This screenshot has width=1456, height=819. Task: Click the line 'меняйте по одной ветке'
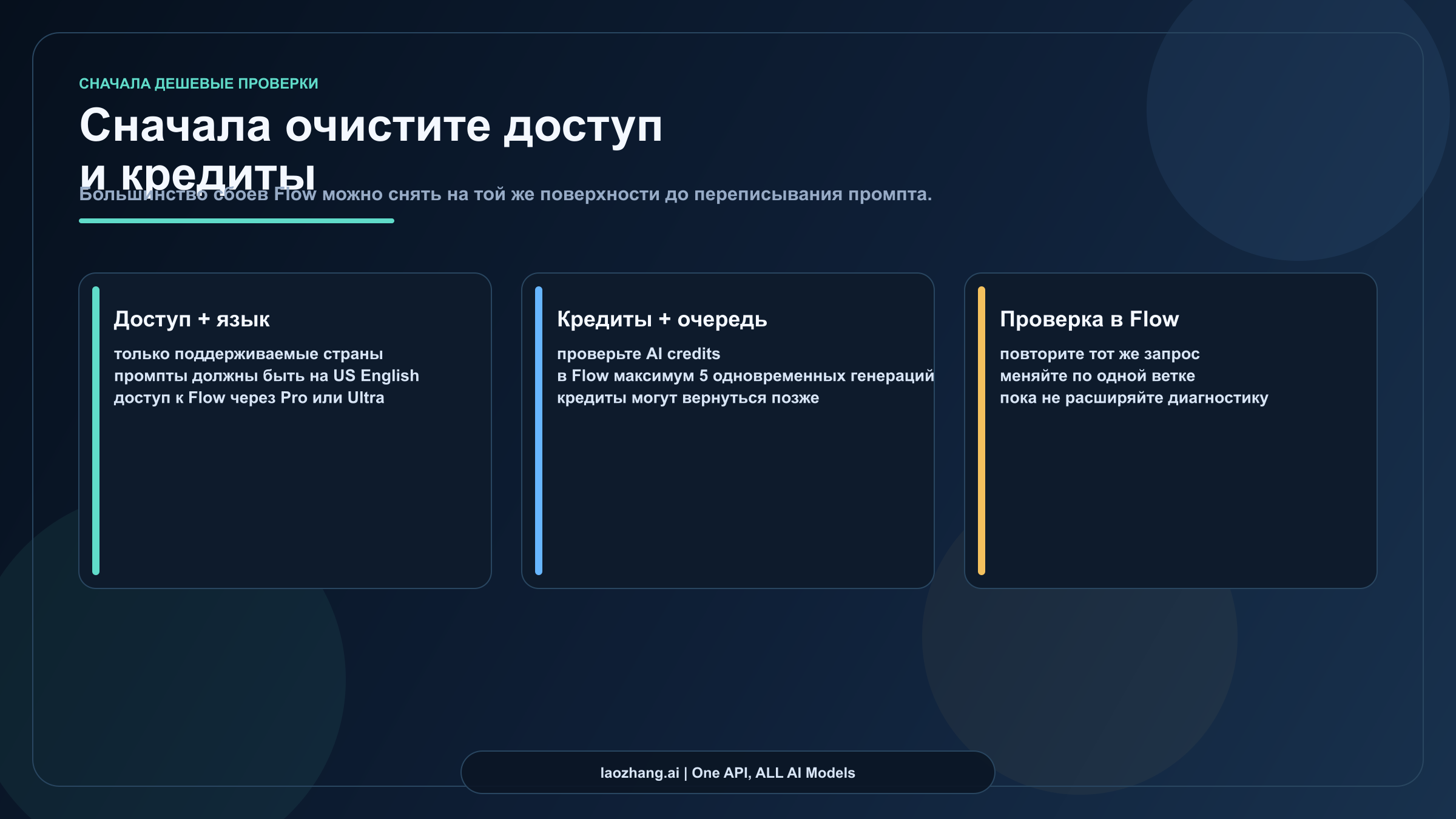click(1097, 376)
